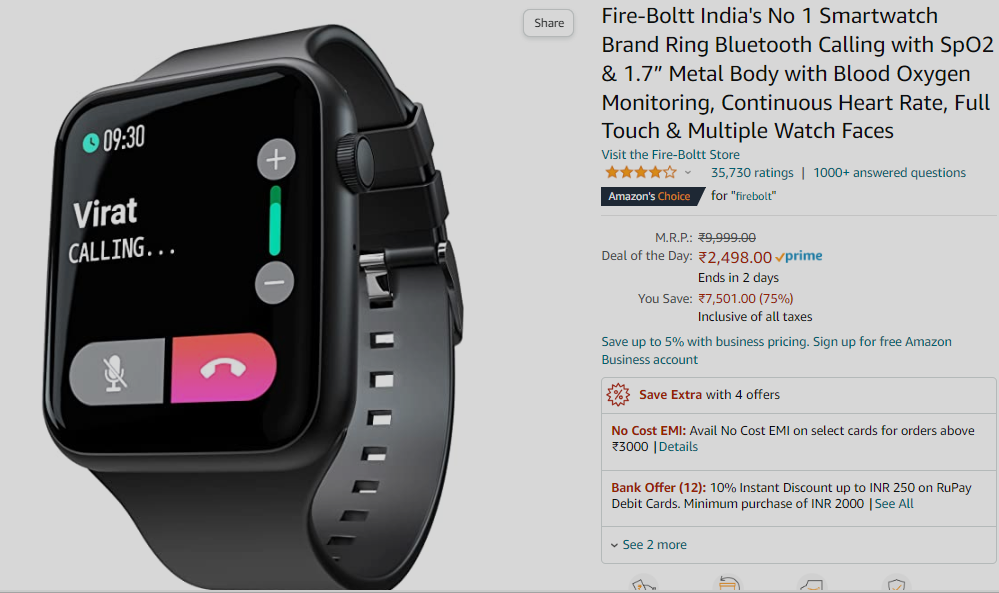Click the red end-call icon on watch

click(x=223, y=368)
